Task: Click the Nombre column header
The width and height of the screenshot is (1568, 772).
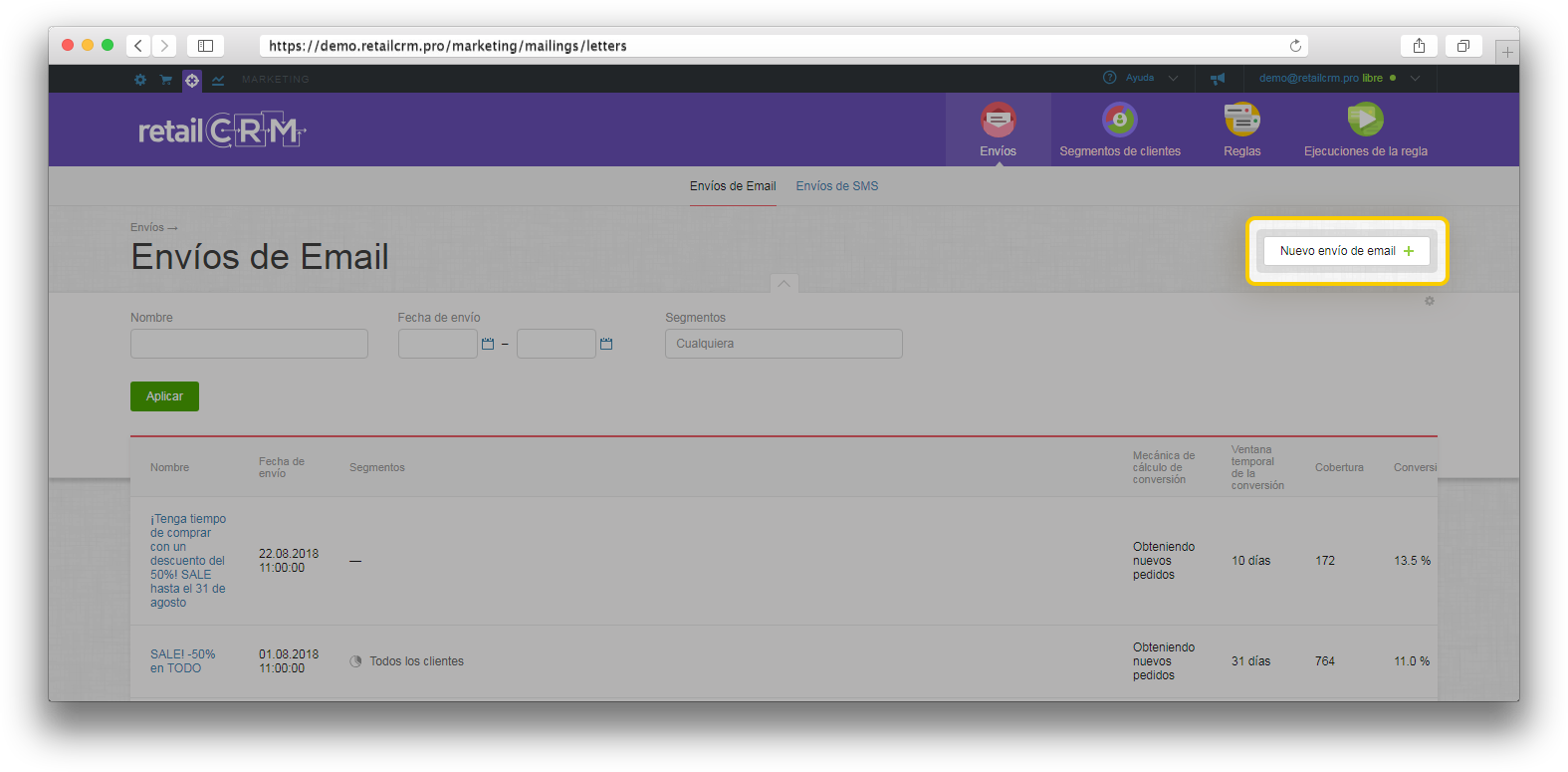Action: [x=170, y=467]
